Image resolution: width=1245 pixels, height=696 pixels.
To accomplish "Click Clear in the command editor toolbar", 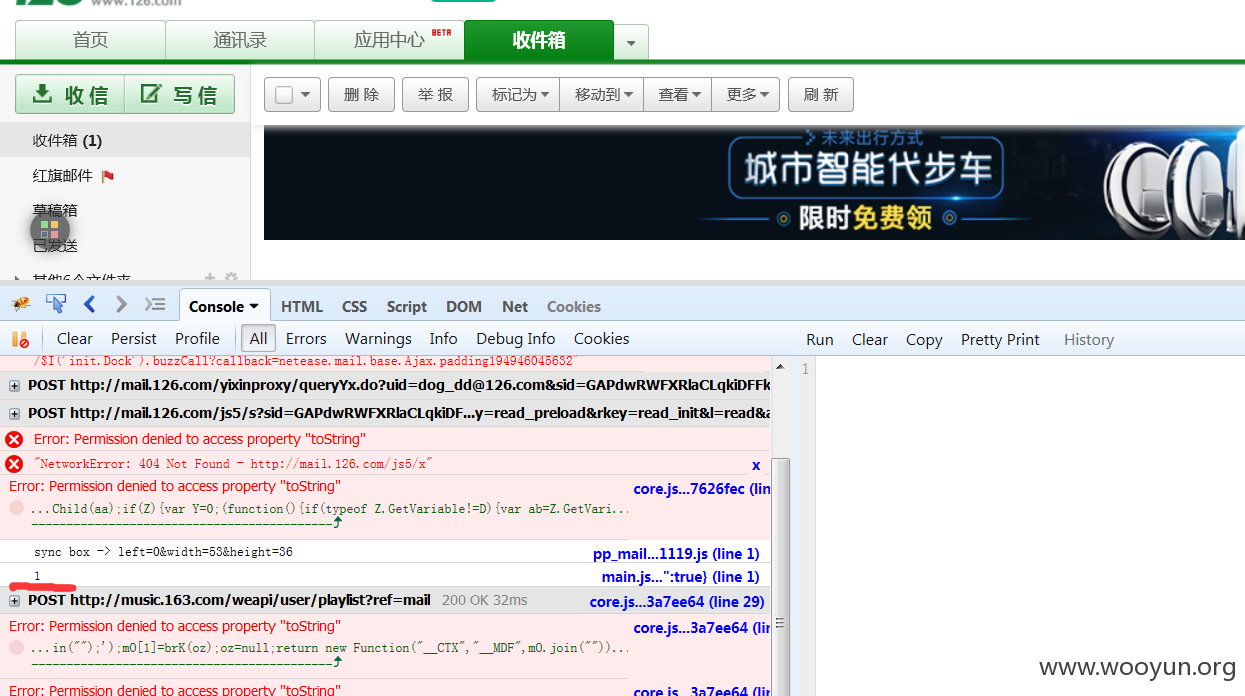I will click(x=870, y=340).
